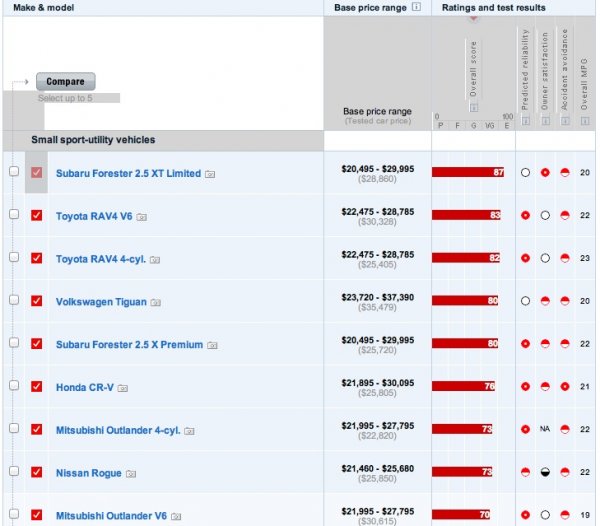The width and height of the screenshot is (600, 526).
Task: Click Owner satisfaction info icon
Action: 545,121
